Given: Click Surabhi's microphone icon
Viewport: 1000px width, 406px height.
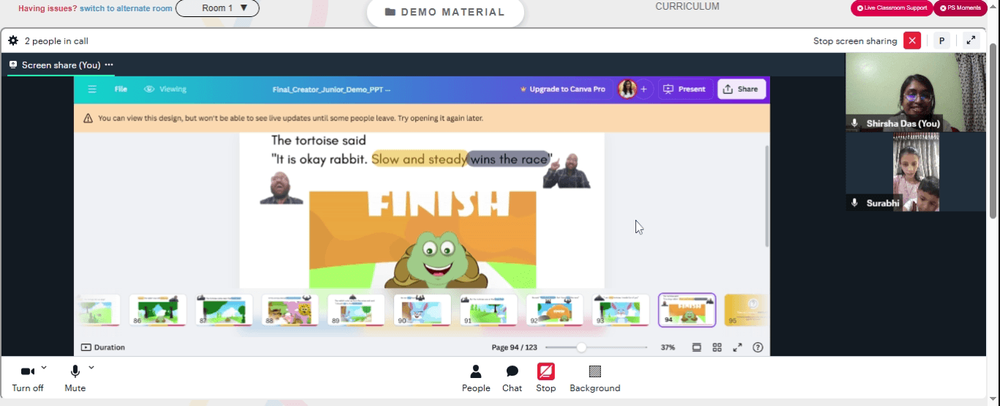Looking at the screenshot, I should (855, 203).
